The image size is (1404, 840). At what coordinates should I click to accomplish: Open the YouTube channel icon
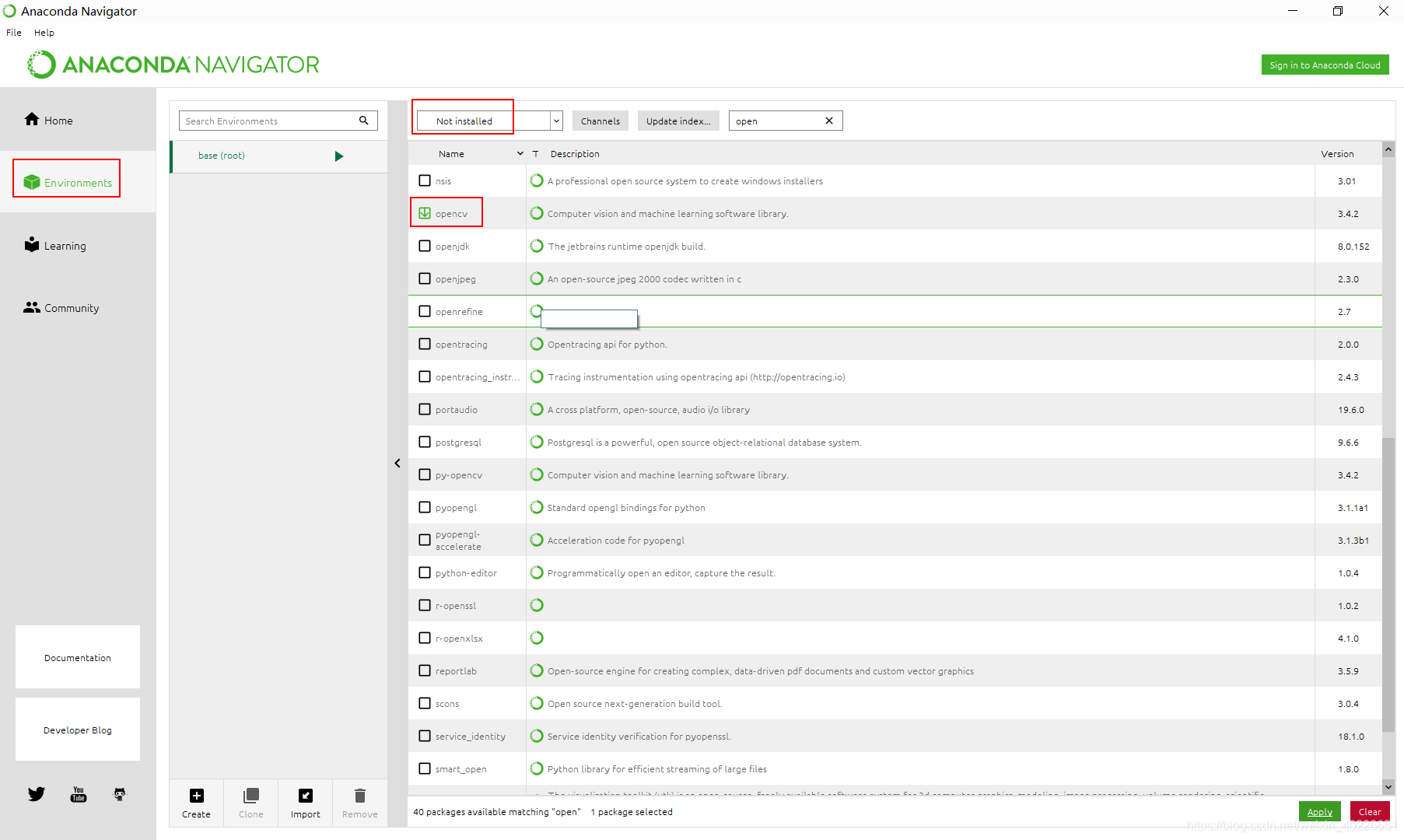(79, 794)
